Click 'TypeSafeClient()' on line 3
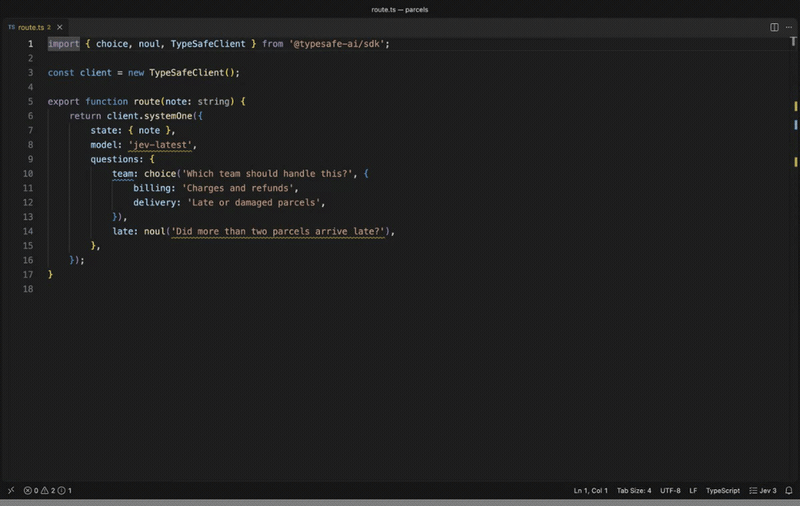The width and height of the screenshot is (800, 506). (x=192, y=72)
